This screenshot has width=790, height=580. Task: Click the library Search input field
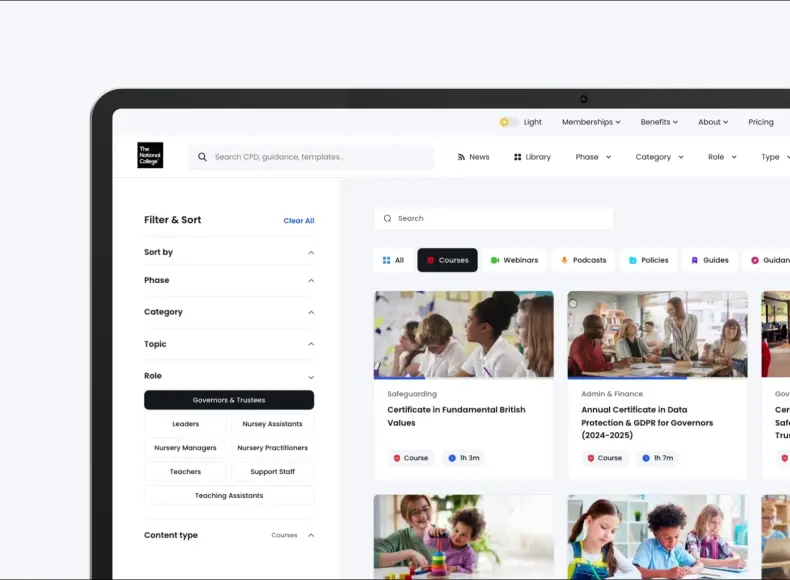click(500, 218)
